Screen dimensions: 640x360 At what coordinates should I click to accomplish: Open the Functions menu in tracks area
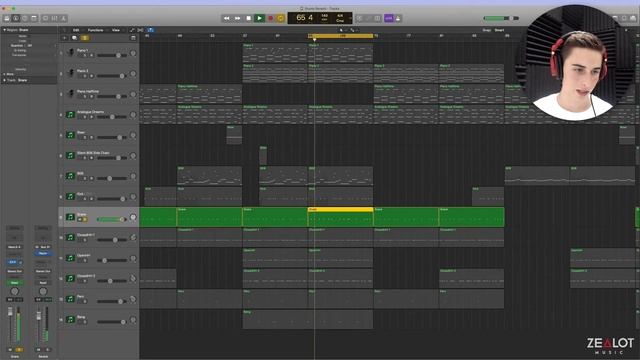pyautogui.click(x=96, y=30)
